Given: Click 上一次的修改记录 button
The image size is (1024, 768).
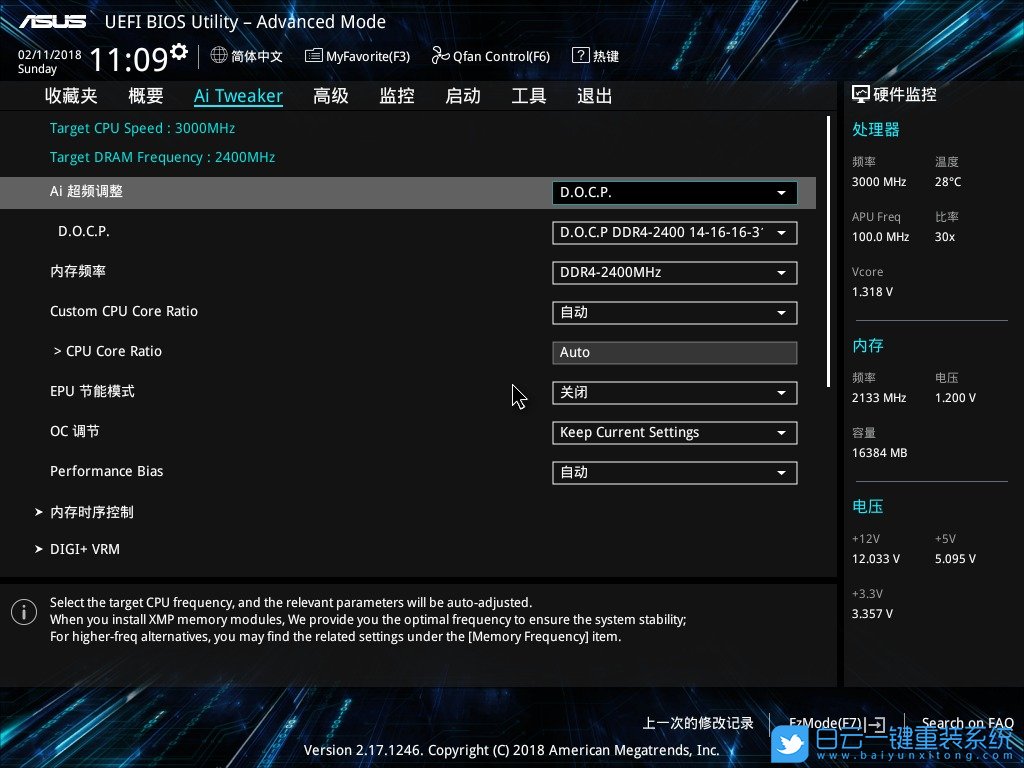Looking at the screenshot, I should click(x=697, y=723).
